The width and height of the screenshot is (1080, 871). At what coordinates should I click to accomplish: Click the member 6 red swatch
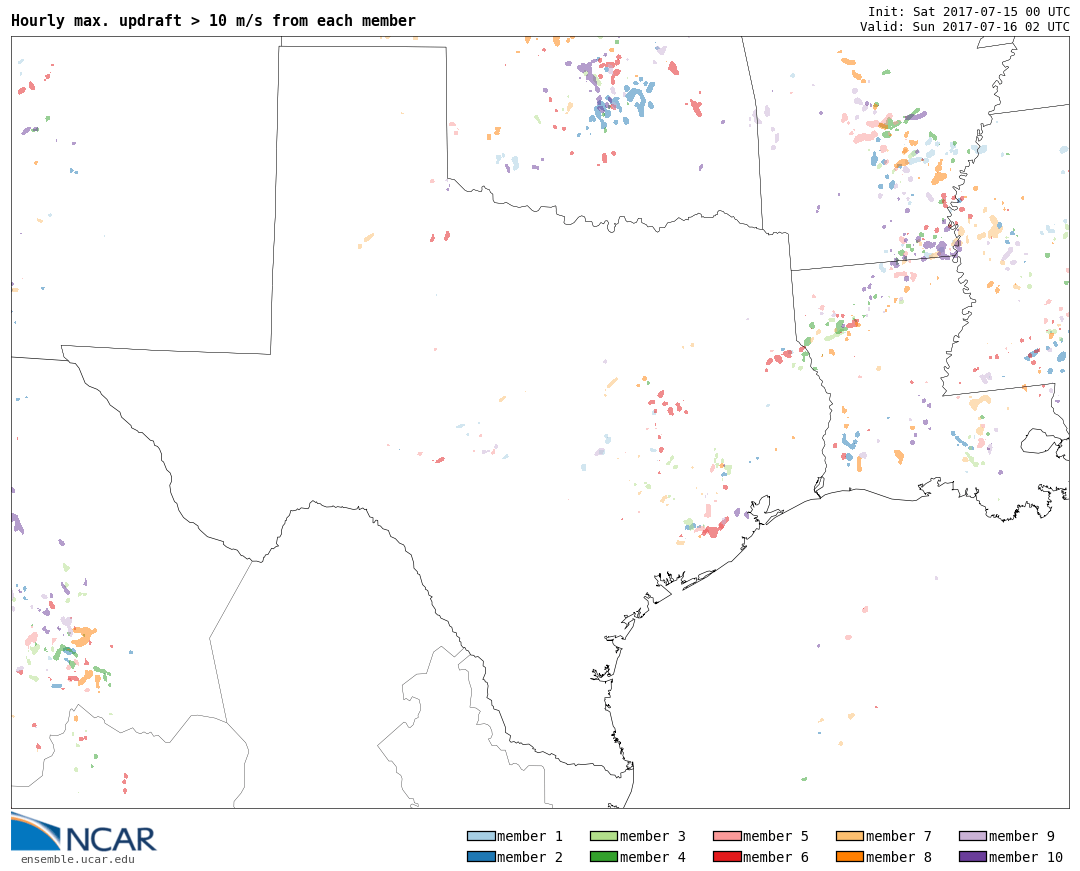pyautogui.click(x=727, y=857)
